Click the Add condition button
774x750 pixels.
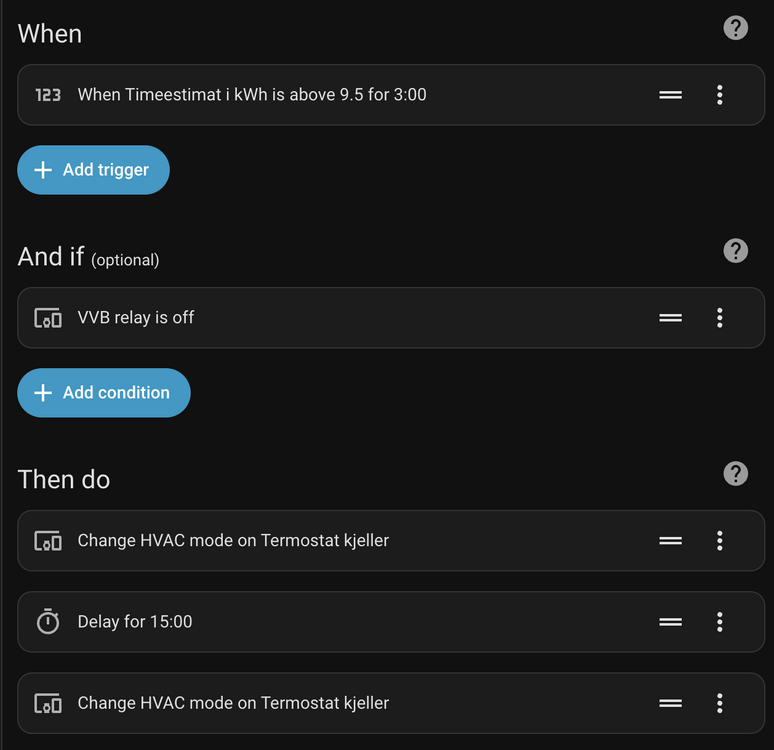[103, 393]
